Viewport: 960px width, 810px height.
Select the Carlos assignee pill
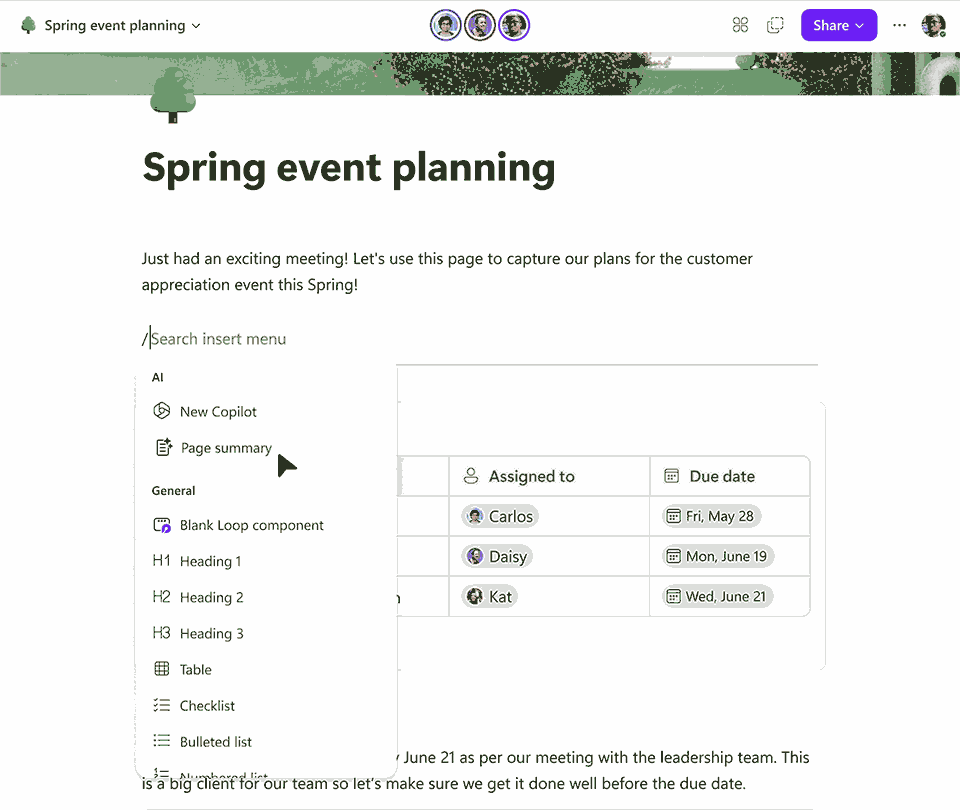499,516
